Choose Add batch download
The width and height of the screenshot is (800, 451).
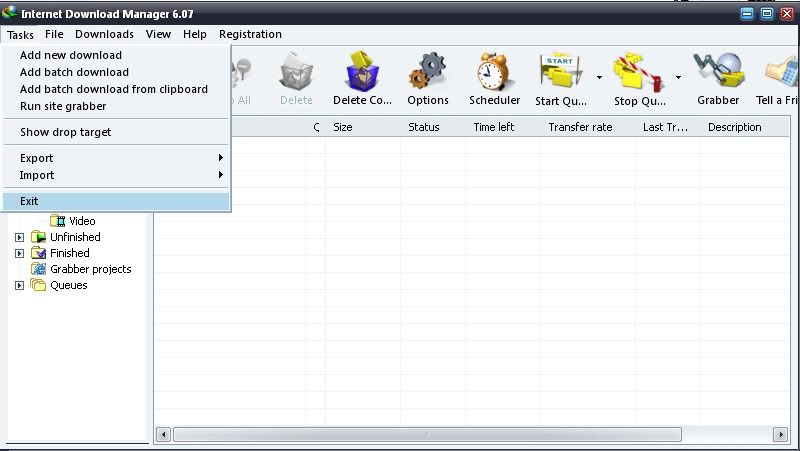(x=116, y=72)
